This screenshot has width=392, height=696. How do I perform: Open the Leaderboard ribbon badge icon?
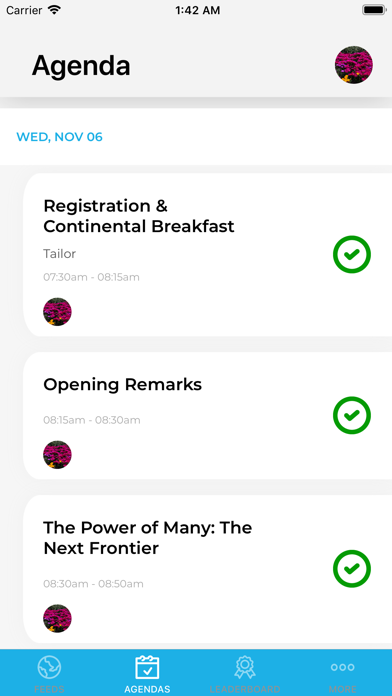point(245,667)
